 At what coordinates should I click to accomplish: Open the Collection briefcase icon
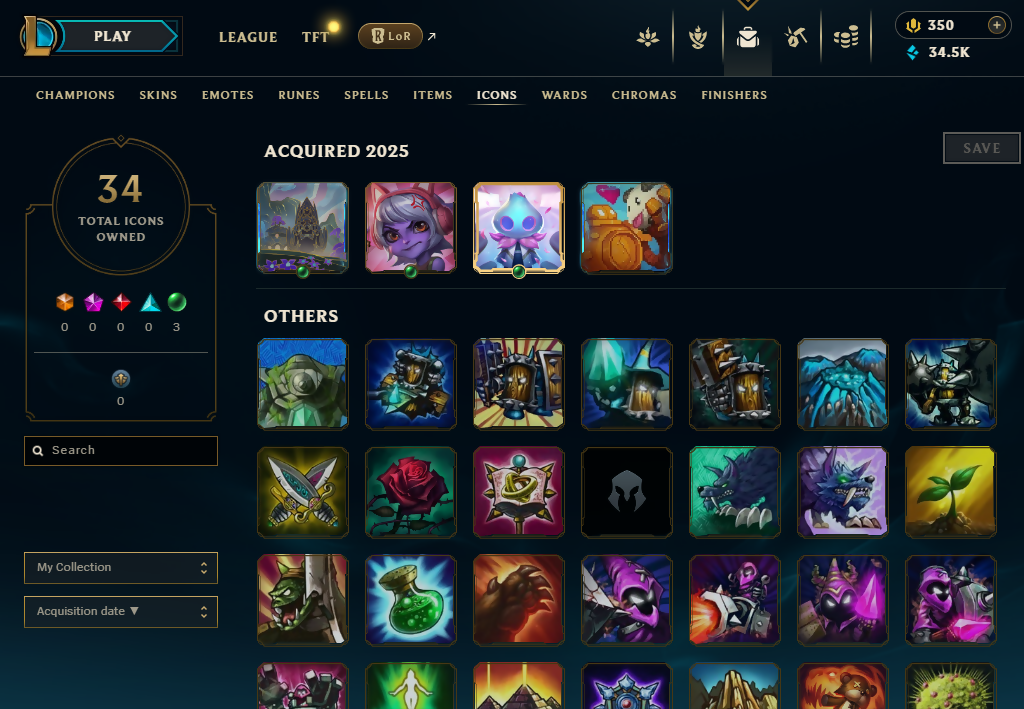pos(748,38)
